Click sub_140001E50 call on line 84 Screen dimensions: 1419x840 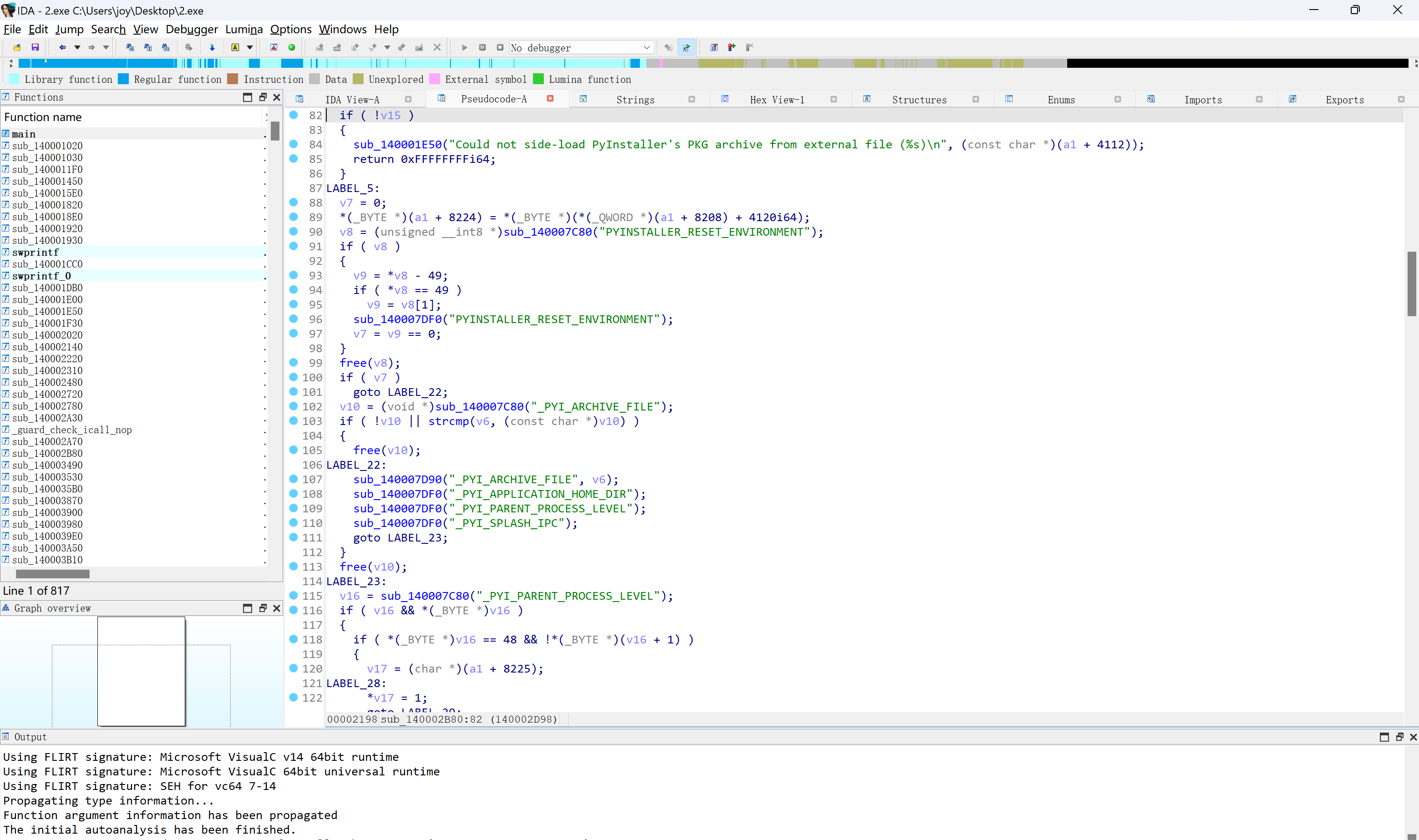[x=397, y=145]
